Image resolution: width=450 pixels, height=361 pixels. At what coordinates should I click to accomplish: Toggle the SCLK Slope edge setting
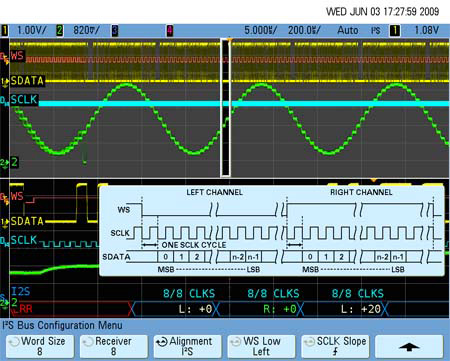336,346
